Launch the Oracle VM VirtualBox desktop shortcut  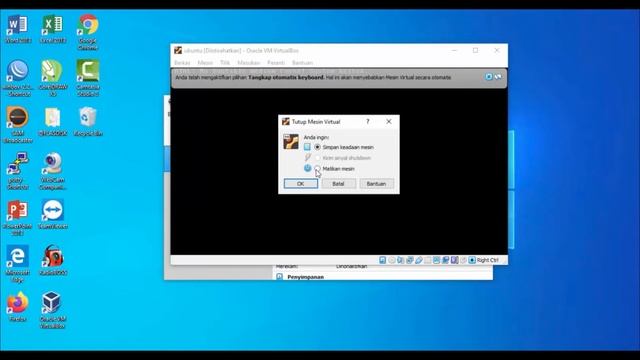click(53, 310)
